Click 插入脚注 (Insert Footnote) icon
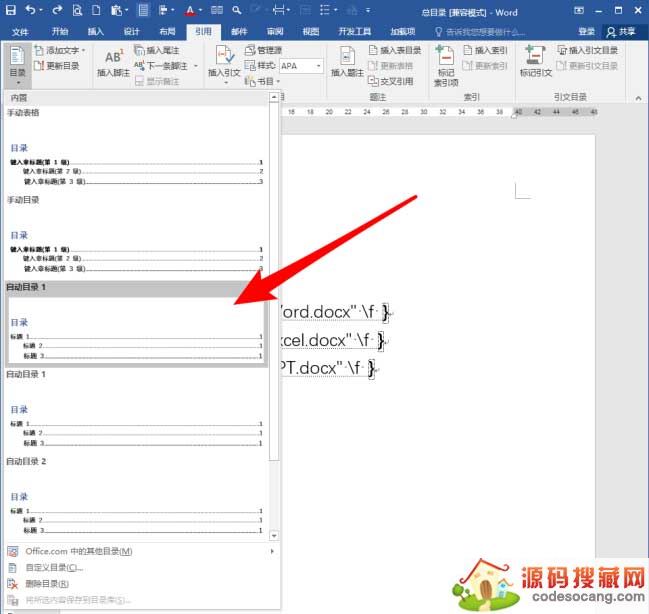Screen dimensions: 649x614 click(113, 62)
